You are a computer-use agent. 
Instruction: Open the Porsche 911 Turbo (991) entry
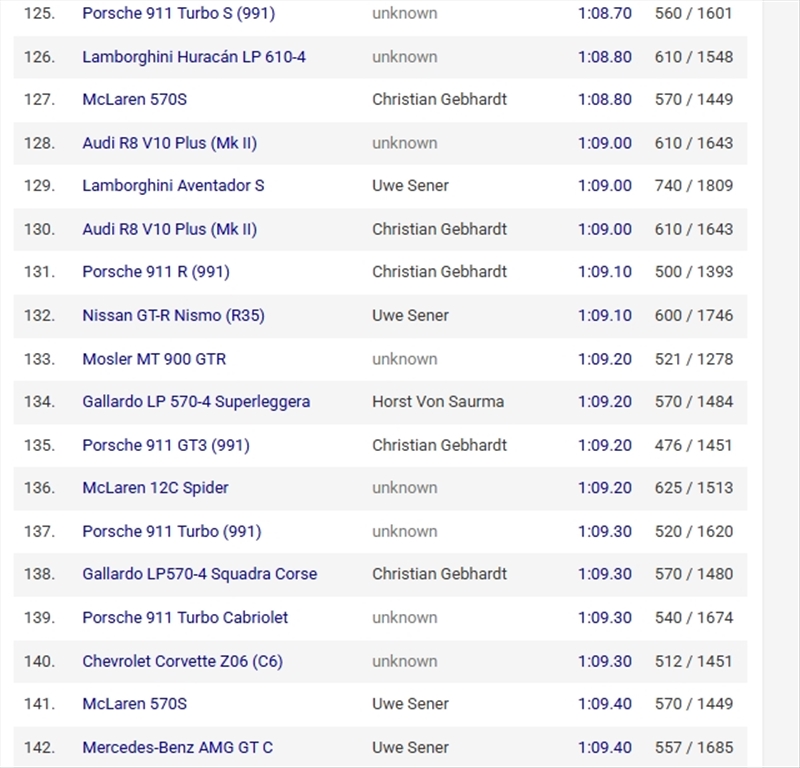(171, 531)
